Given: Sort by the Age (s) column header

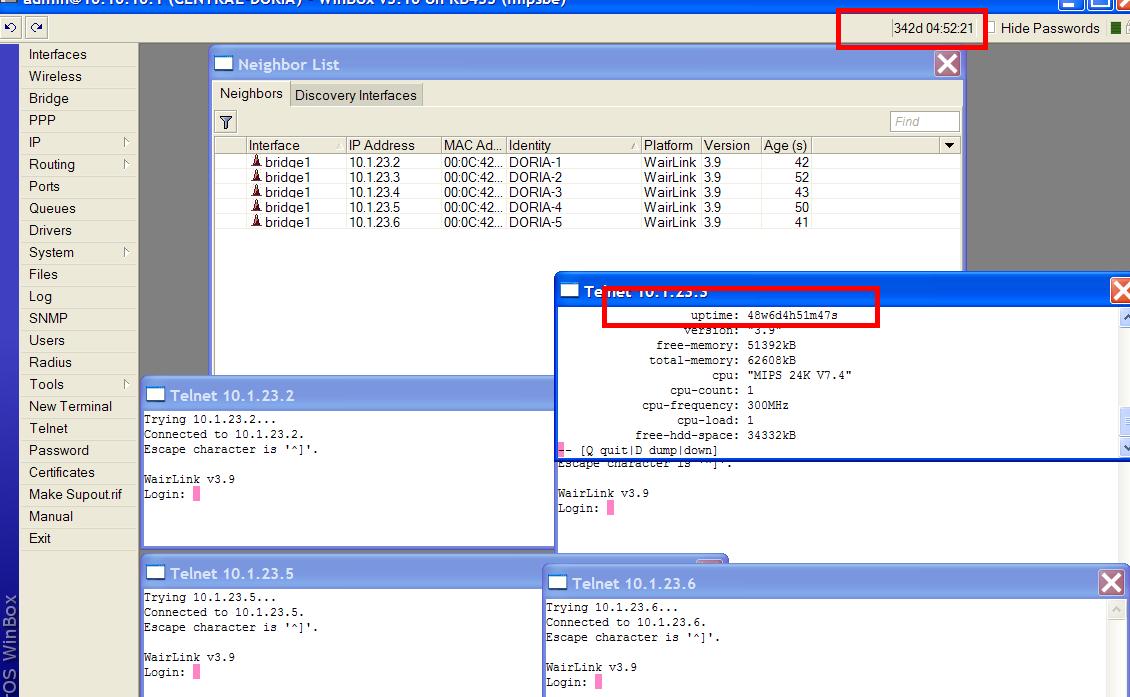Looking at the screenshot, I should [786, 145].
